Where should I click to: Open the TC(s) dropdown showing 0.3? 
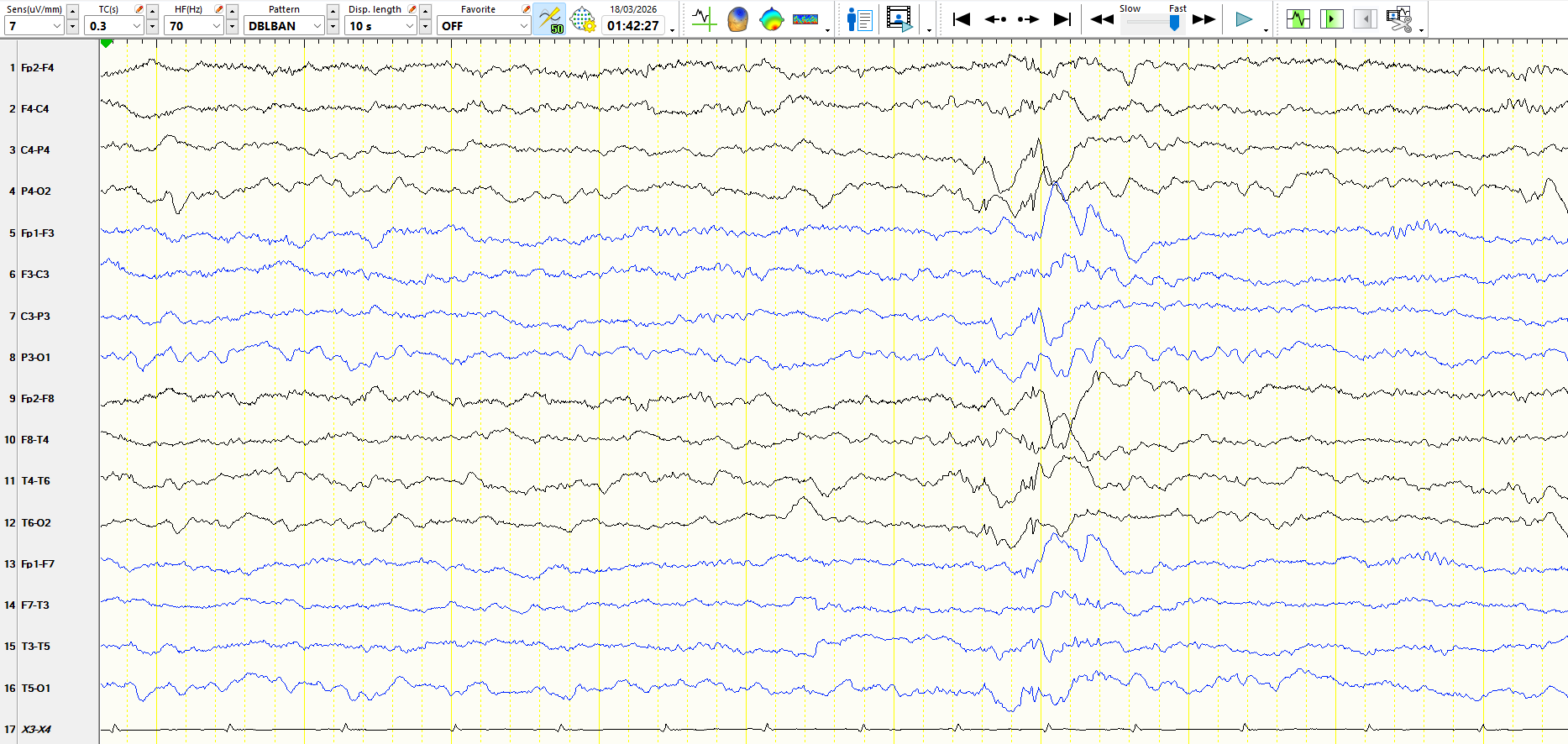[x=114, y=26]
